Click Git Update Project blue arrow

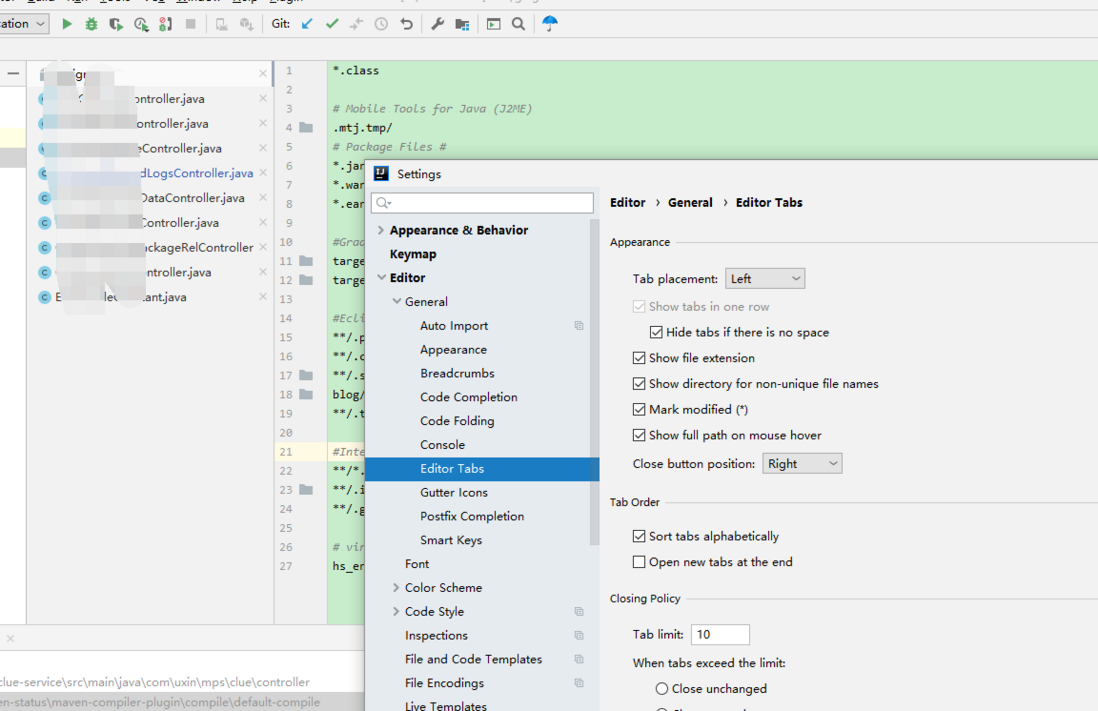tap(307, 24)
